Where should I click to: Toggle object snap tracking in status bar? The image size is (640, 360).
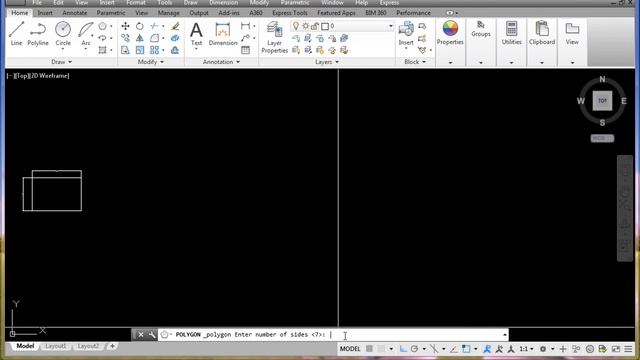coord(453,349)
